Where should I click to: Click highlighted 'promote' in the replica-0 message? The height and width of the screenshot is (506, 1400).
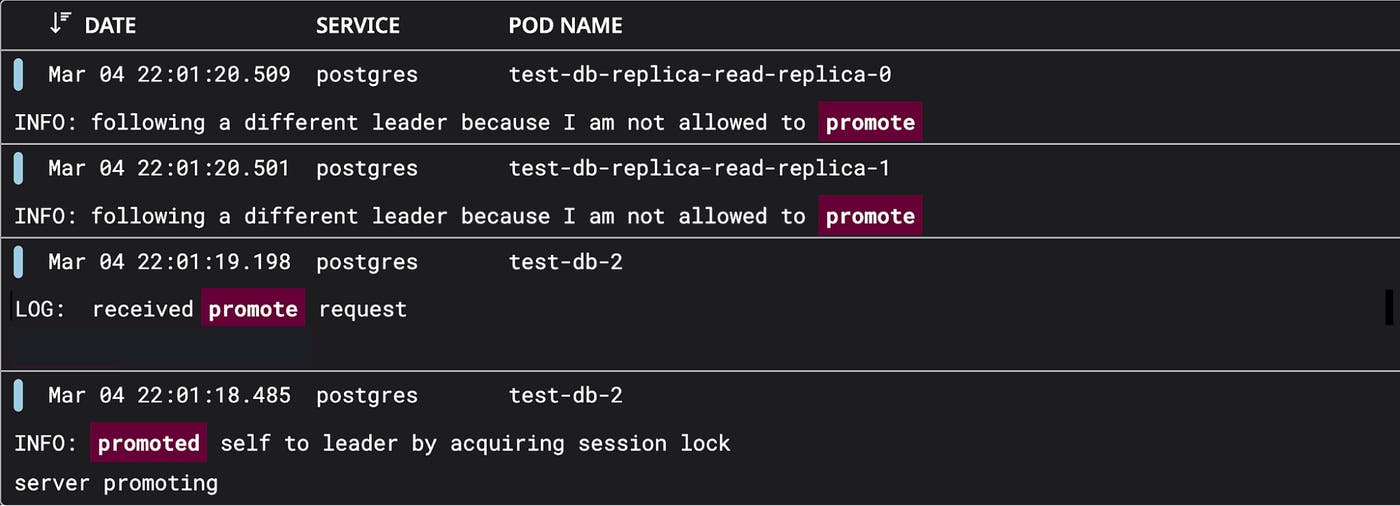click(870, 122)
